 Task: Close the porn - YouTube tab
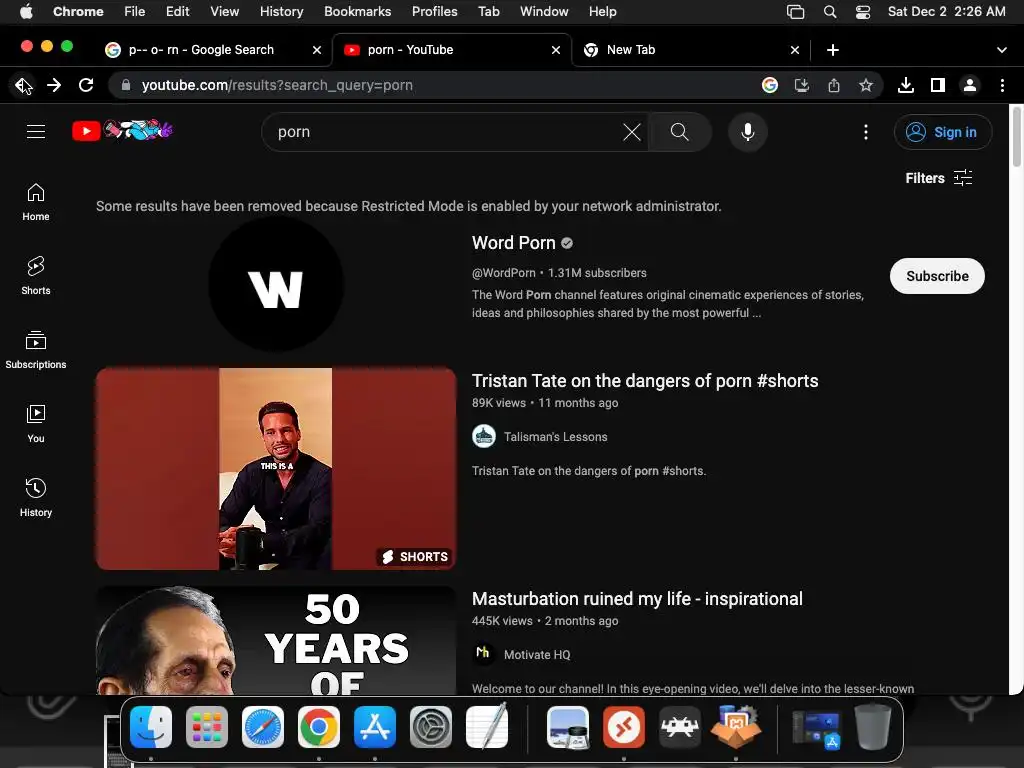click(556, 50)
